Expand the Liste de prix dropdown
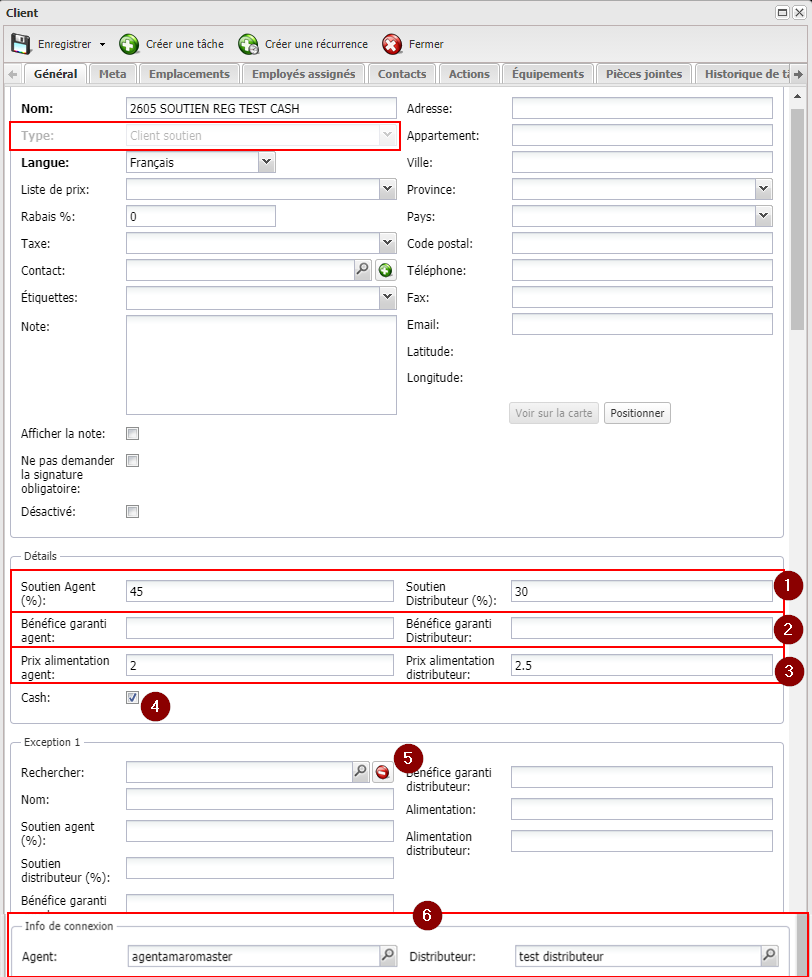812x977 pixels. pyautogui.click(x=388, y=189)
